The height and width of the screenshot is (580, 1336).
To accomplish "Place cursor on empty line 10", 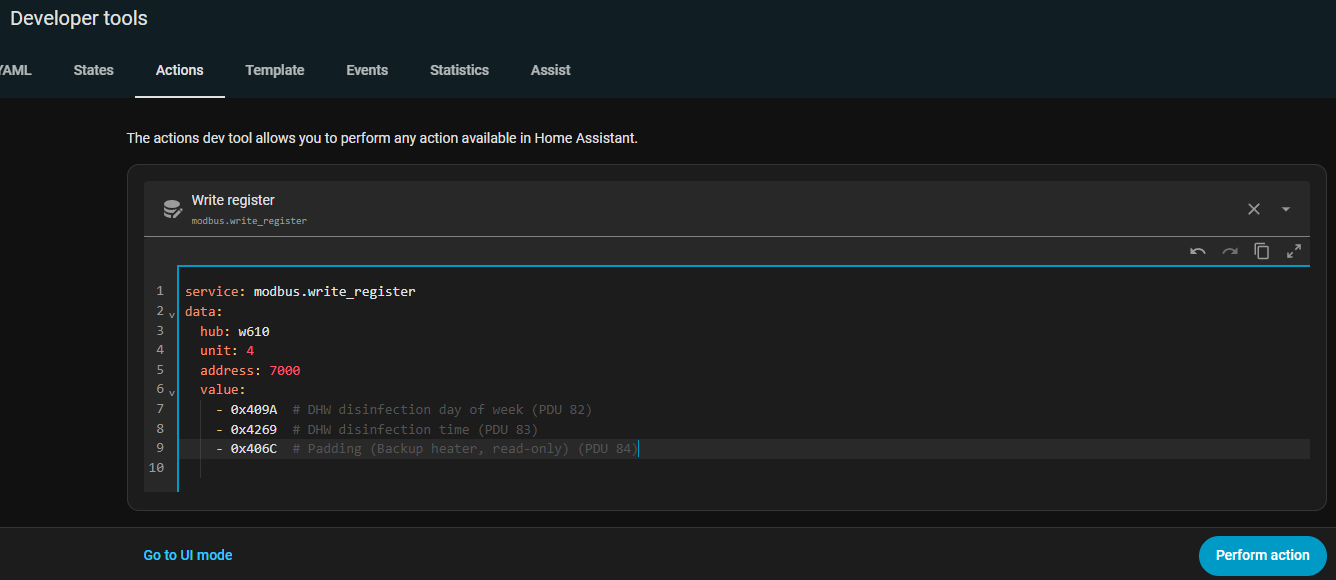I will click(x=400, y=468).
